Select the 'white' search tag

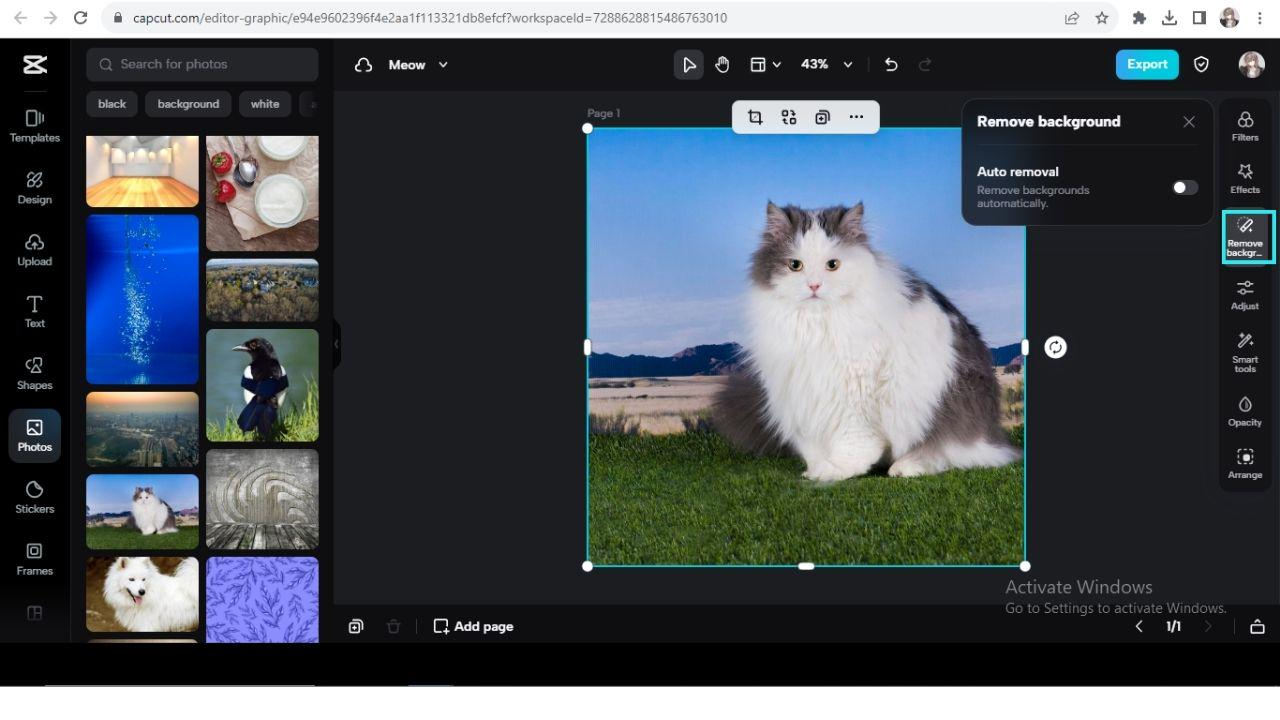tap(265, 104)
